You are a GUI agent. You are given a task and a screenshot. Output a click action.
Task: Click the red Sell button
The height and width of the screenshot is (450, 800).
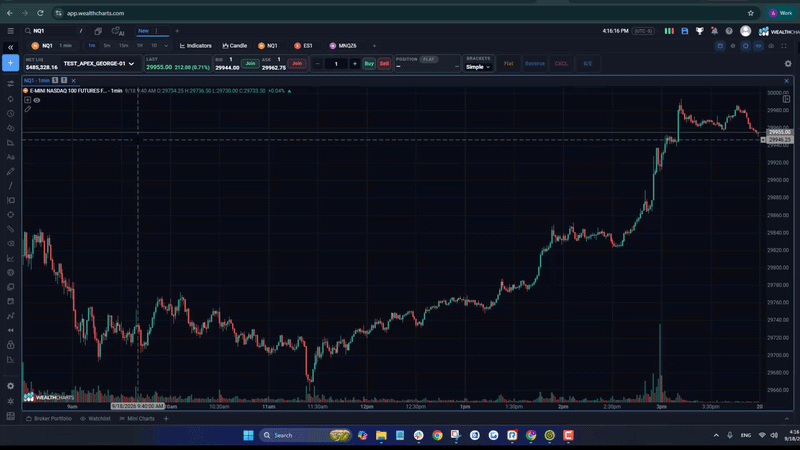[x=384, y=64]
